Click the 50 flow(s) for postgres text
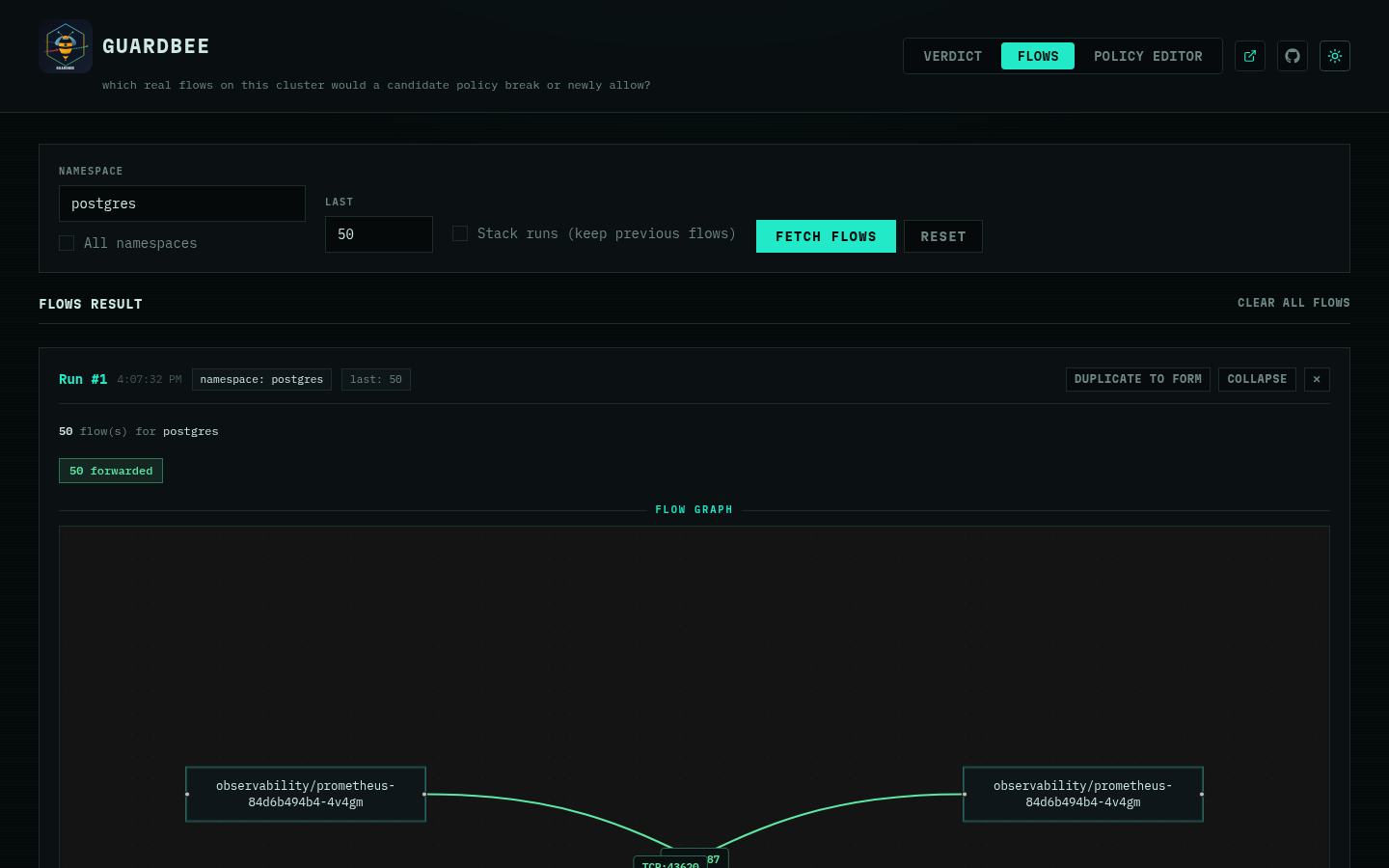1389x868 pixels. coord(139,431)
